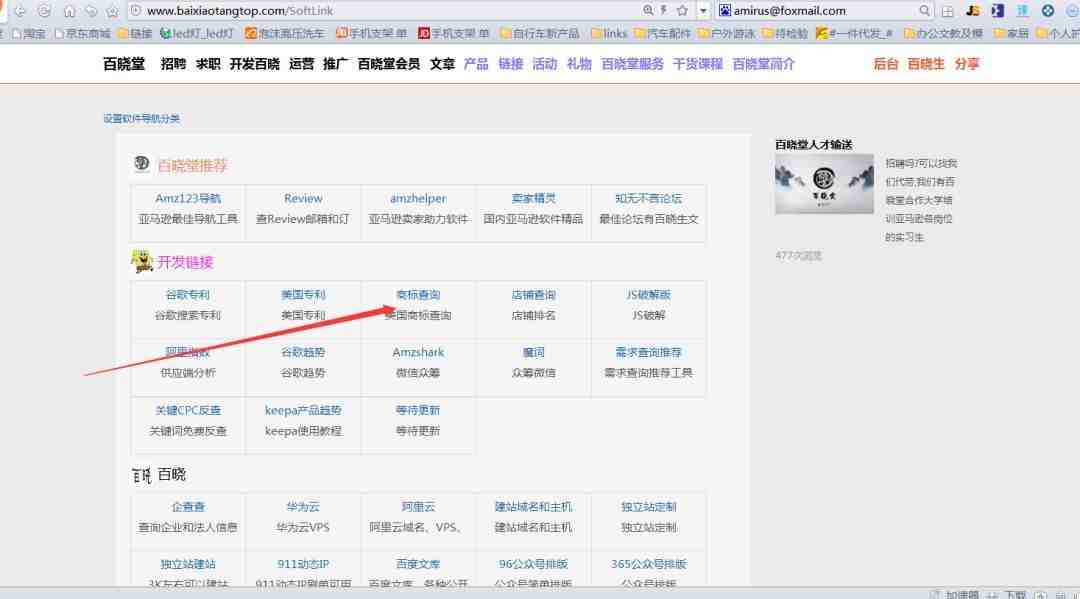Click the SpongeBob icon beside 开发链接
This screenshot has width=1080, height=599.
click(142, 262)
